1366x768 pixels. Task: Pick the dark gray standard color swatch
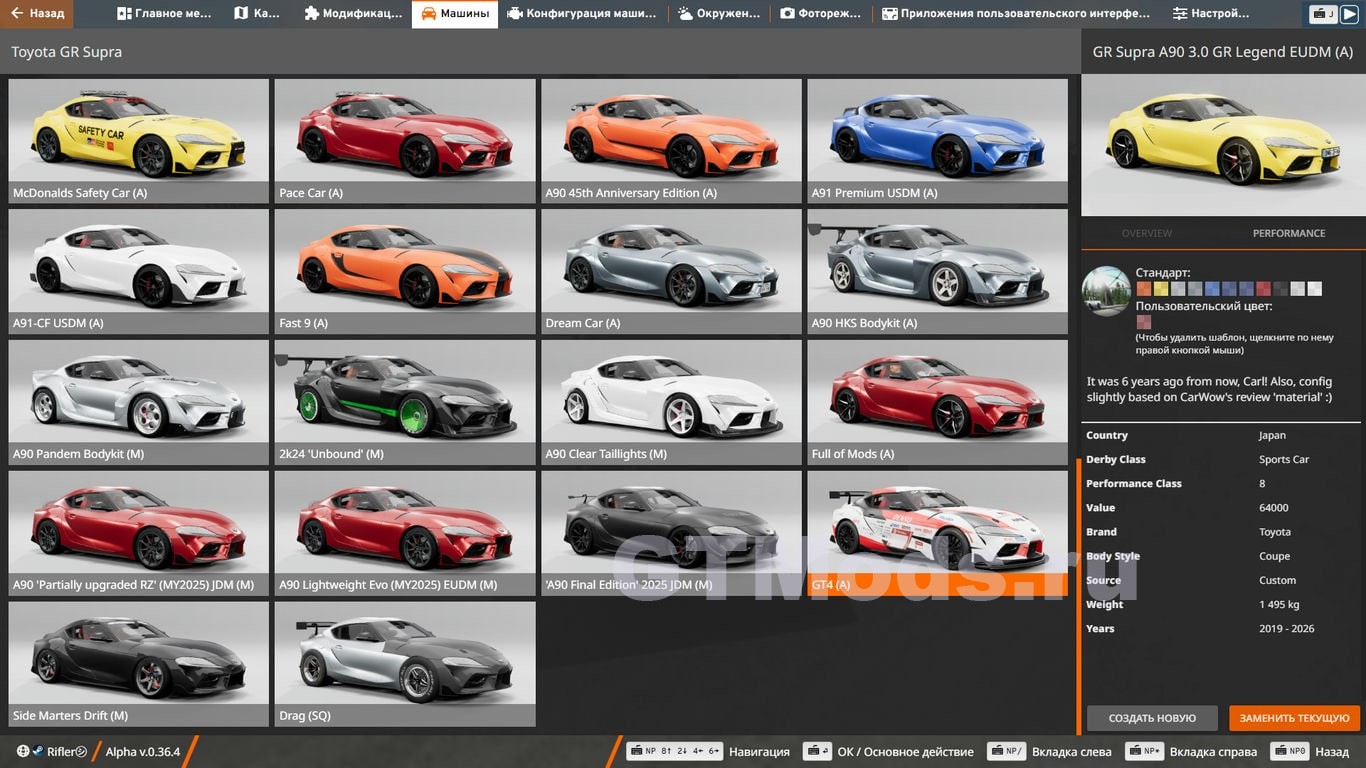tap(1281, 289)
